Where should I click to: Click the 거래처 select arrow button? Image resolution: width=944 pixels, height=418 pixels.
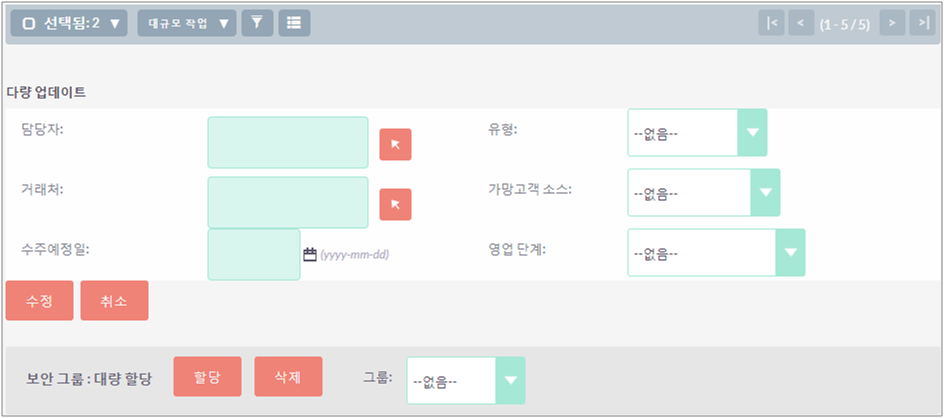395,204
